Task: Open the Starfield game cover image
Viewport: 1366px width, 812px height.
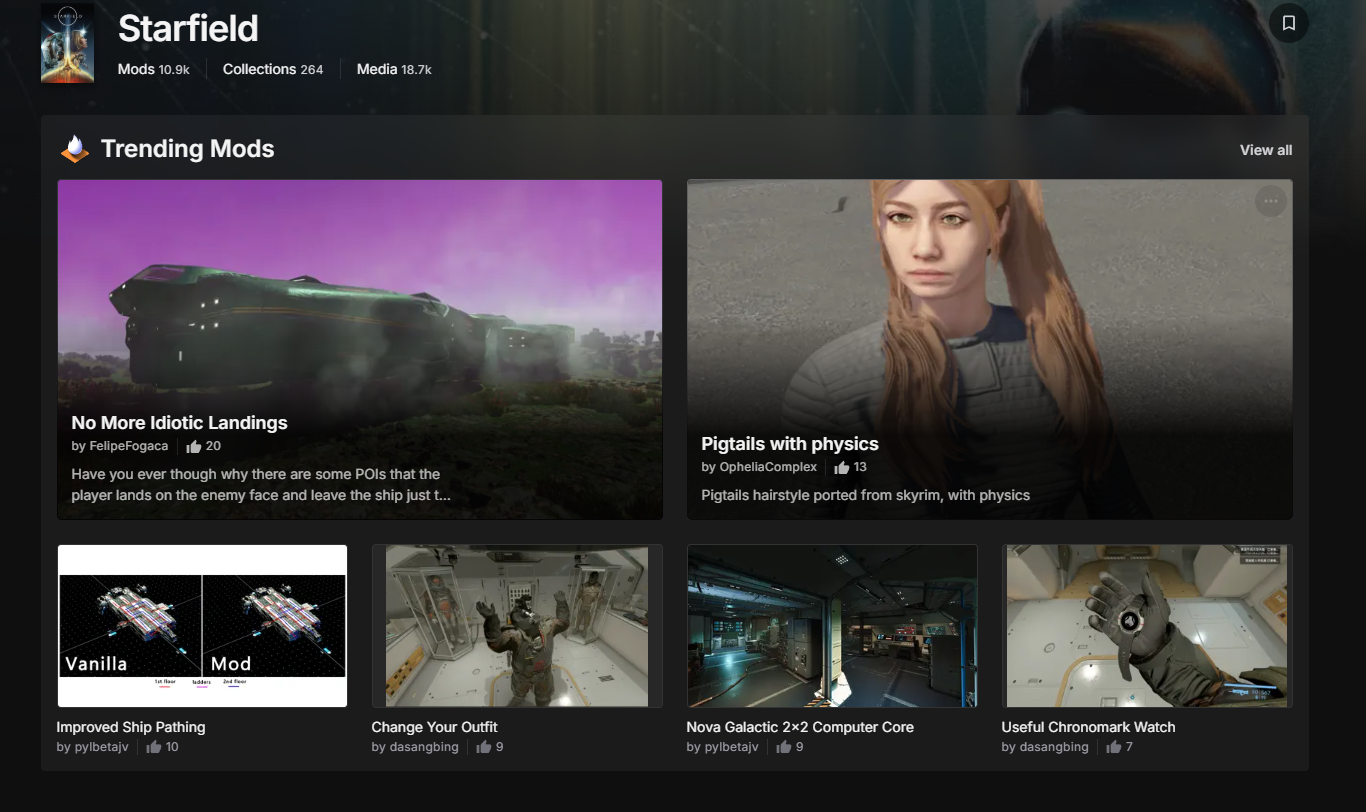Action: (68, 43)
